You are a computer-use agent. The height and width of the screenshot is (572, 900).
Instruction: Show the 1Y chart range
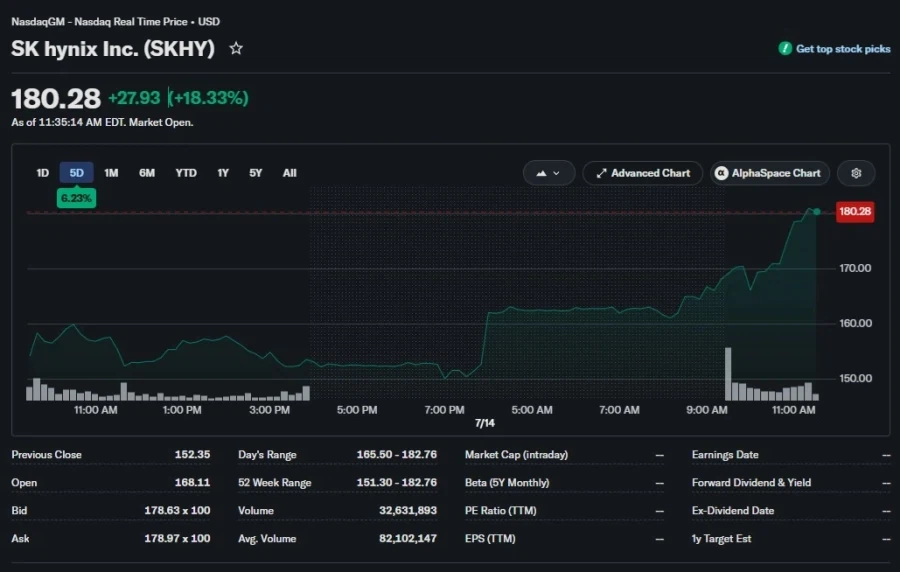coord(223,173)
